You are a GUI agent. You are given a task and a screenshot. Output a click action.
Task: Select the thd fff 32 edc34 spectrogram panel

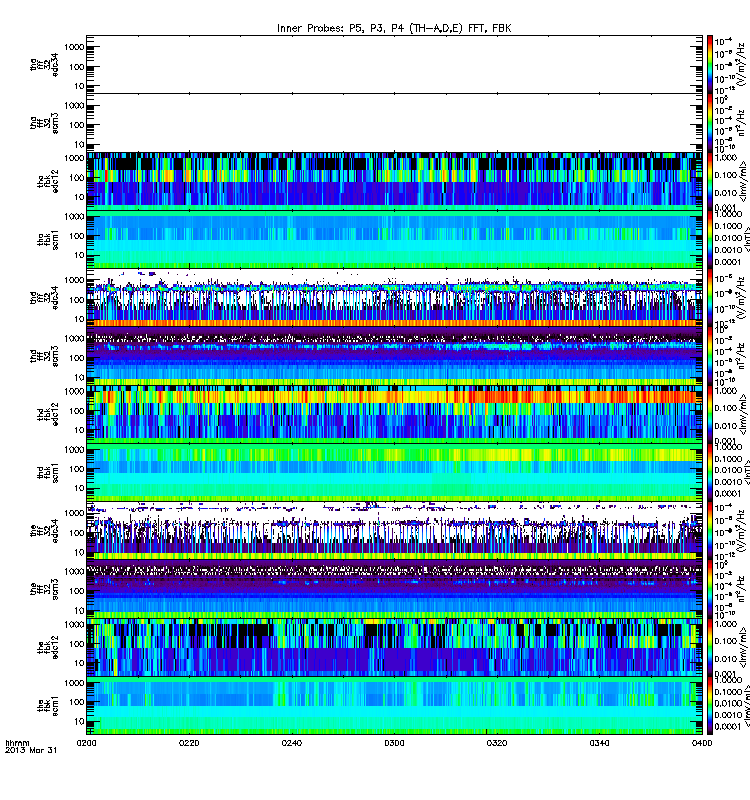[x=394, y=298]
